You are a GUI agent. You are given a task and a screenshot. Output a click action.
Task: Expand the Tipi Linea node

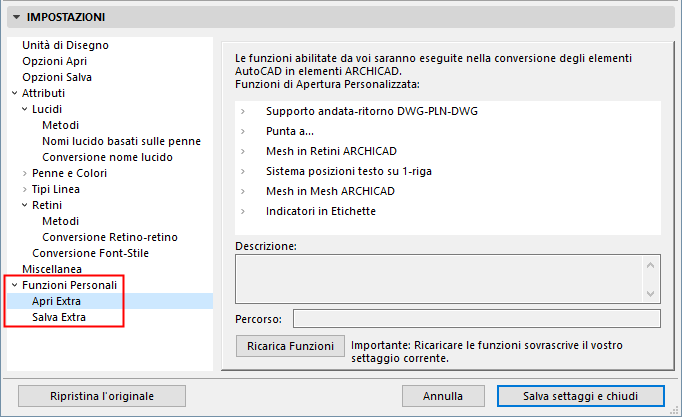24,189
